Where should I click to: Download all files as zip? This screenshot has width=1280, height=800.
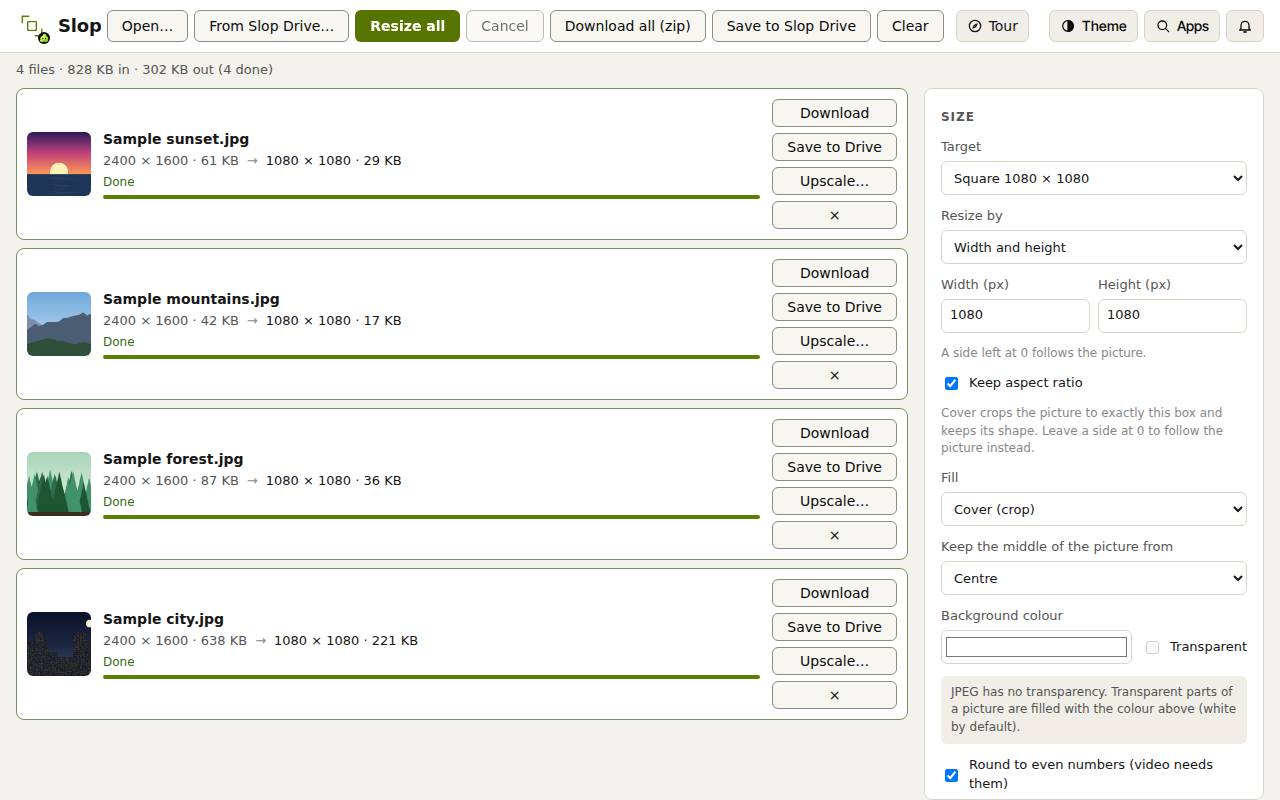click(x=627, y=26)
